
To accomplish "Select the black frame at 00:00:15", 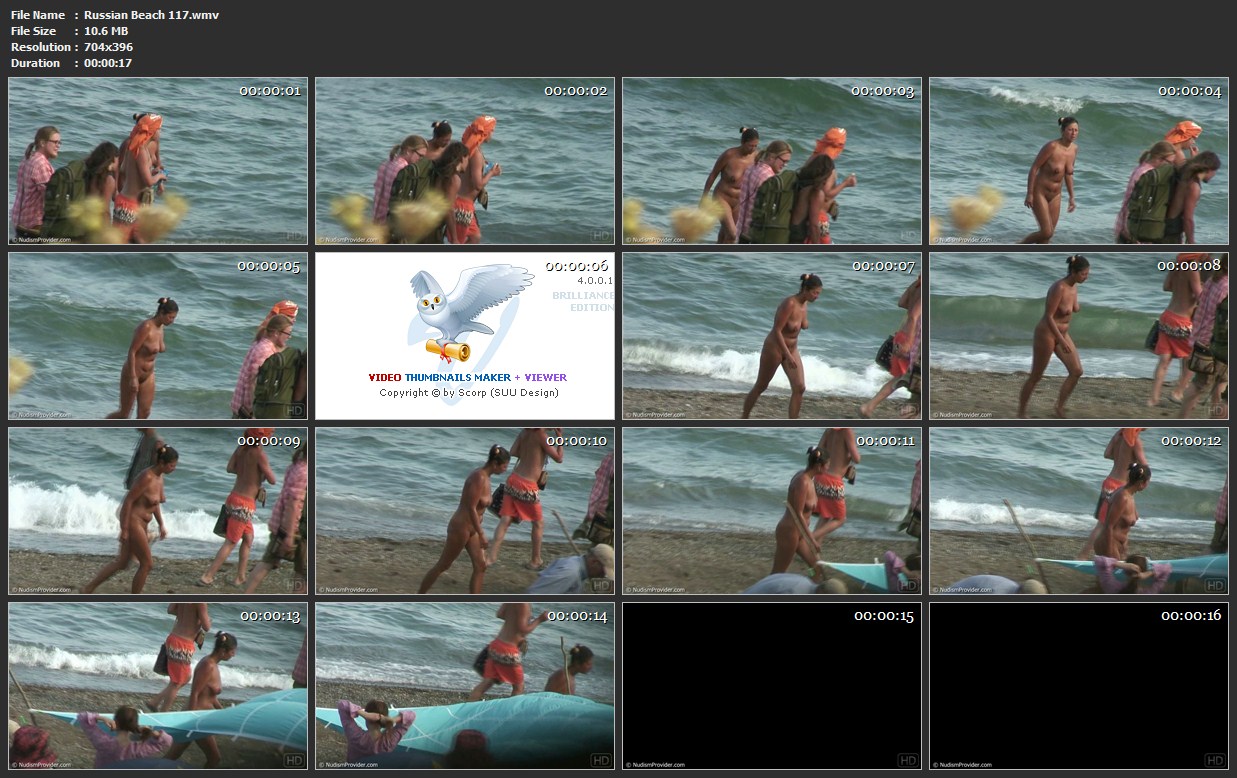I will [772, 686].
